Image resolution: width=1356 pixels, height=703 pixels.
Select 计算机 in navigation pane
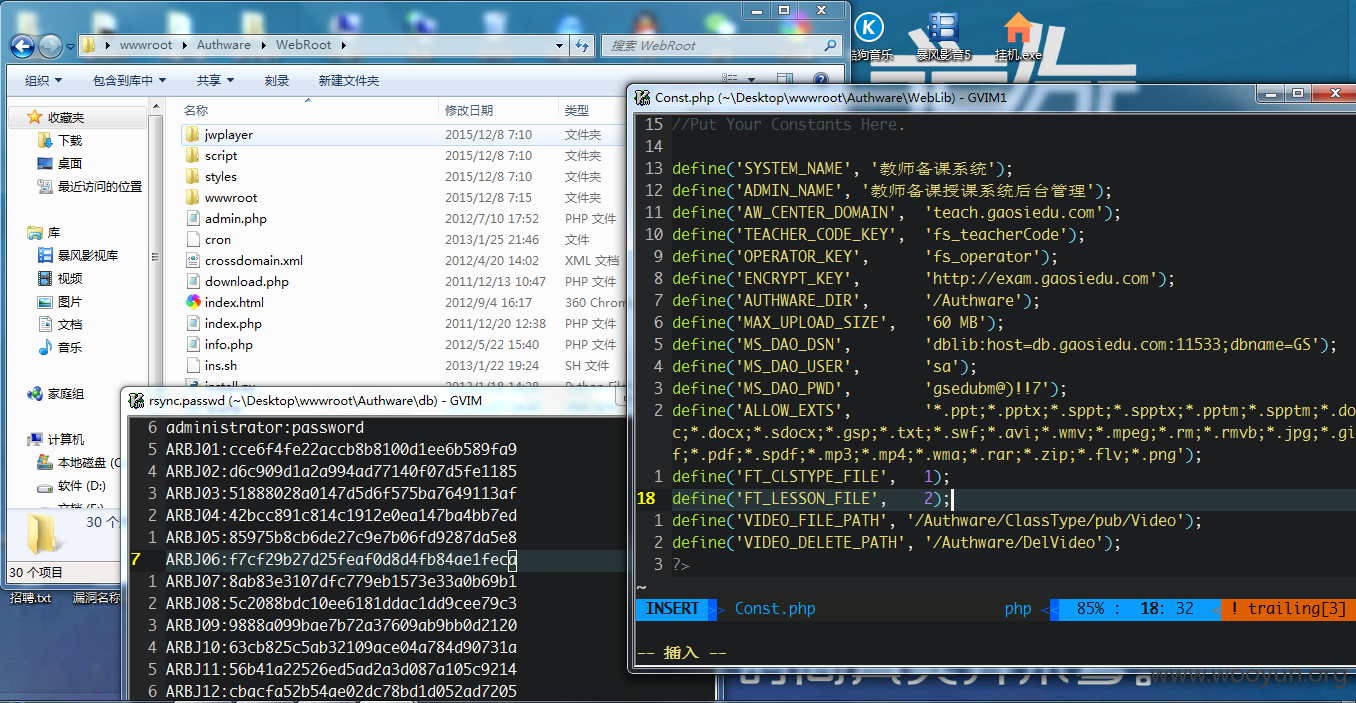click(x=56, y=440)
